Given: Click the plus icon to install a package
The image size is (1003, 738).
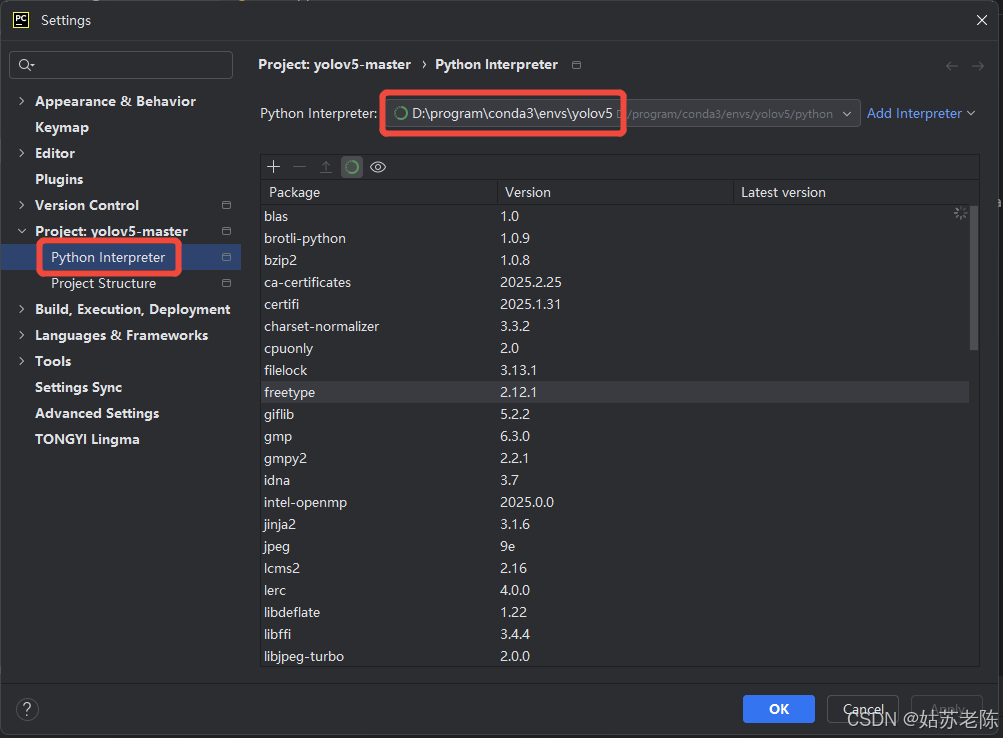Looking at the screenshot, I should coord(274,167).
